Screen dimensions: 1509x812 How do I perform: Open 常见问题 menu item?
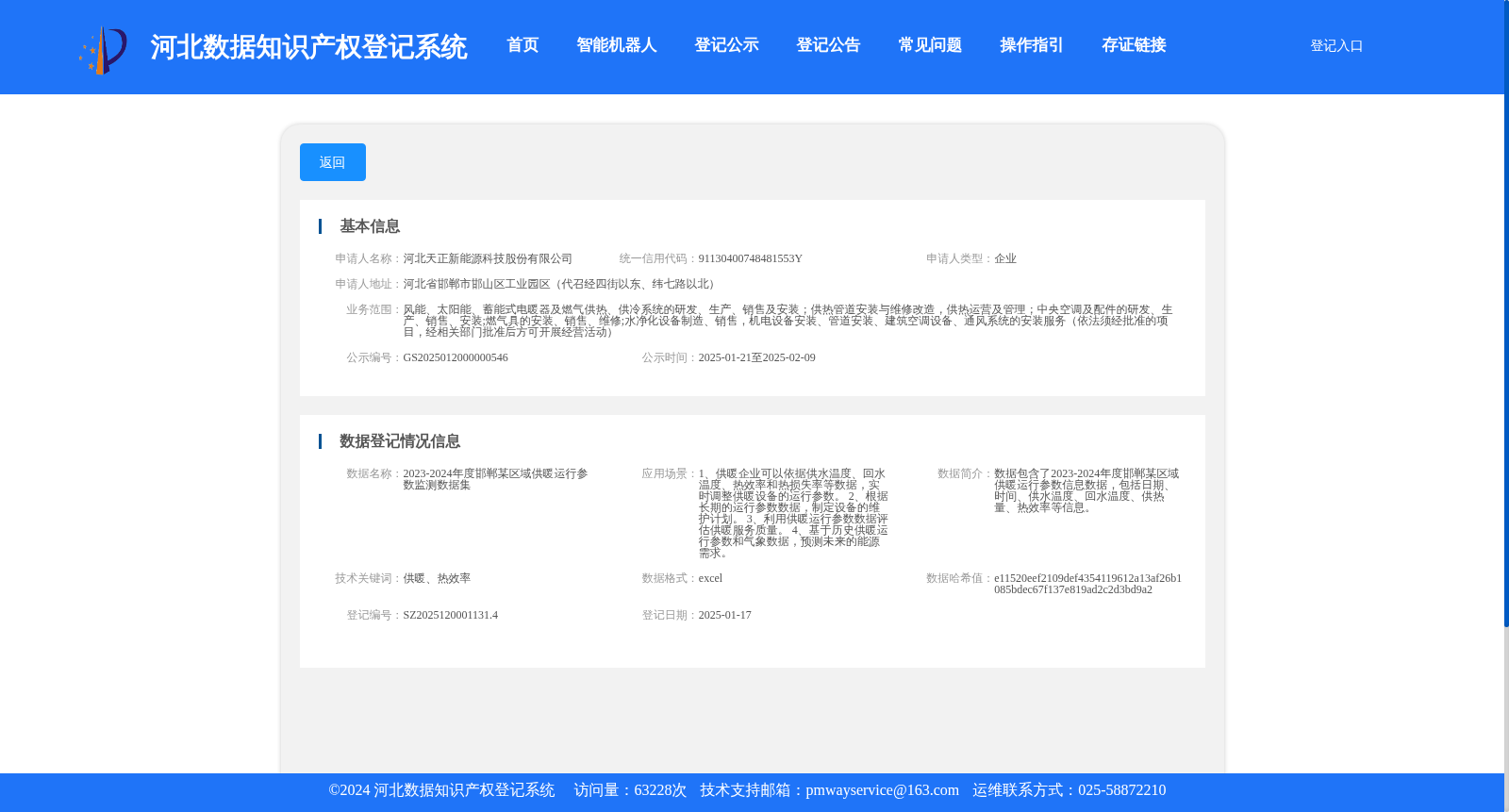(930, 45)
